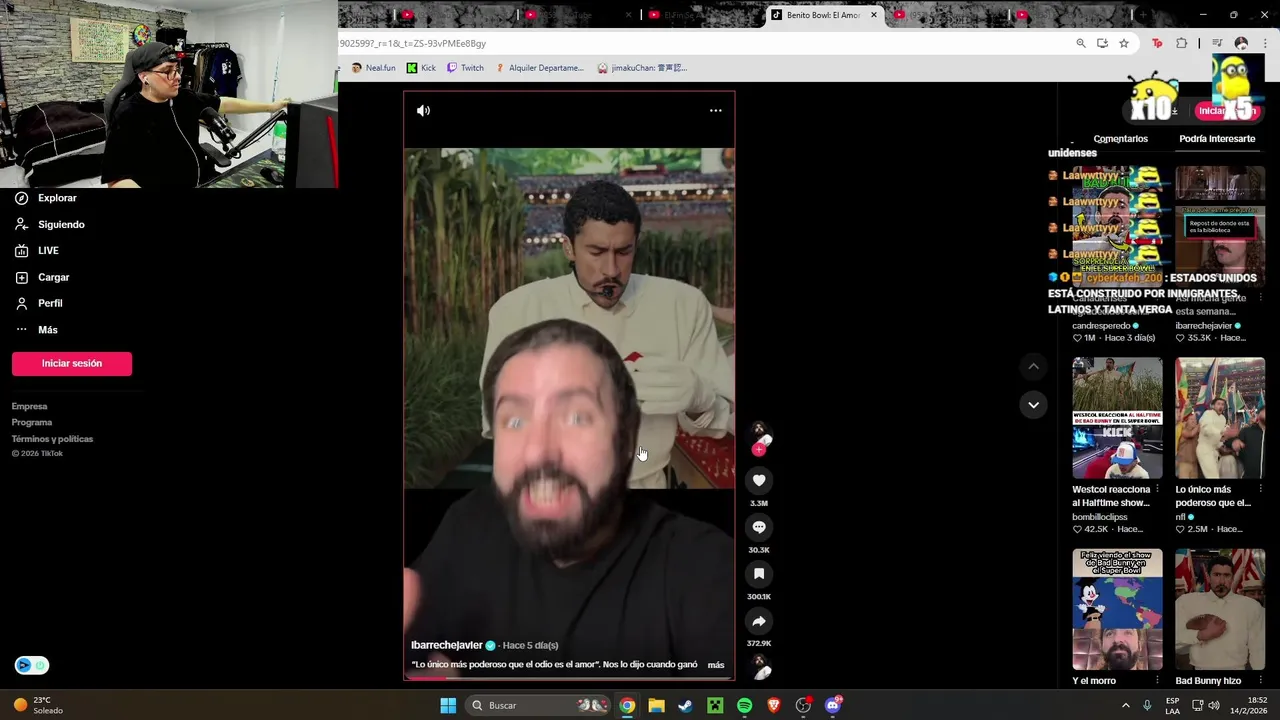Click the candresperedo author name
The width and height of the screenshot is (1280, 720).
[1101, 326]
